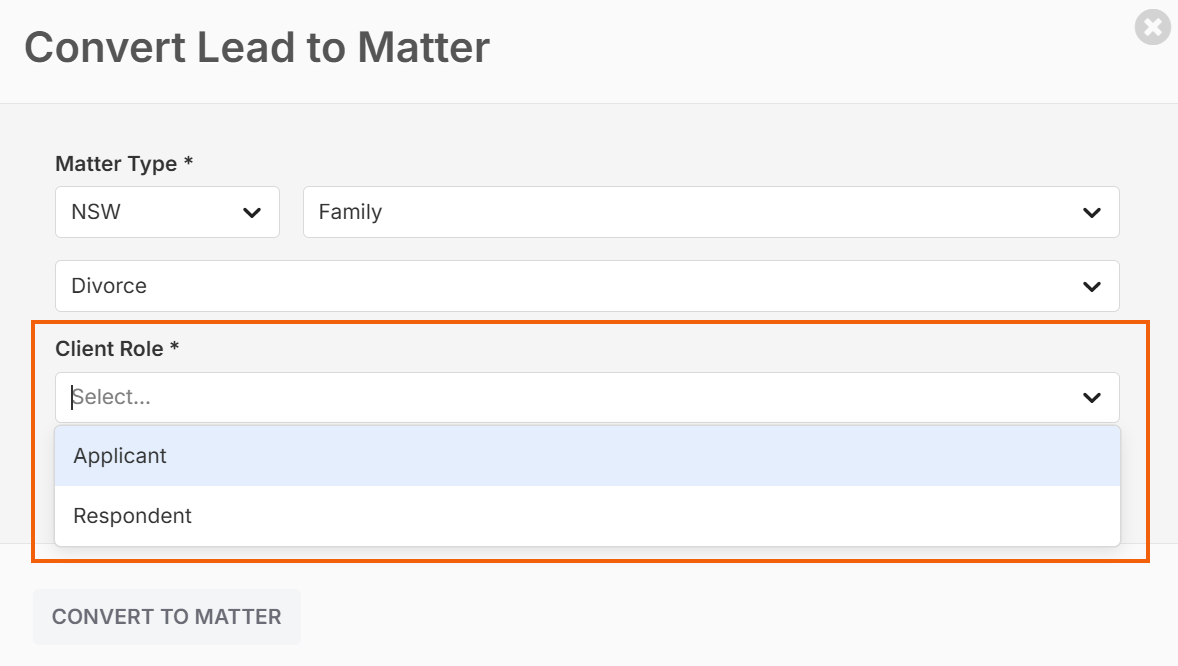Choose Applicant from Client Role options
The width and height of the screenshot is (1178, 666).
587,456
